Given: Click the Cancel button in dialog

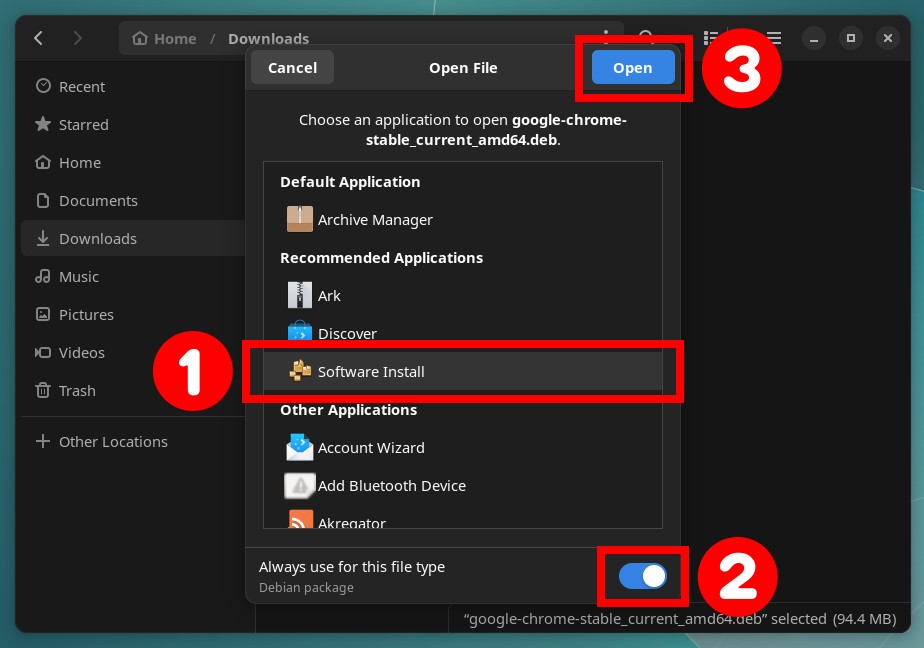Looking at the screenshot, I should tap(292, 68).
